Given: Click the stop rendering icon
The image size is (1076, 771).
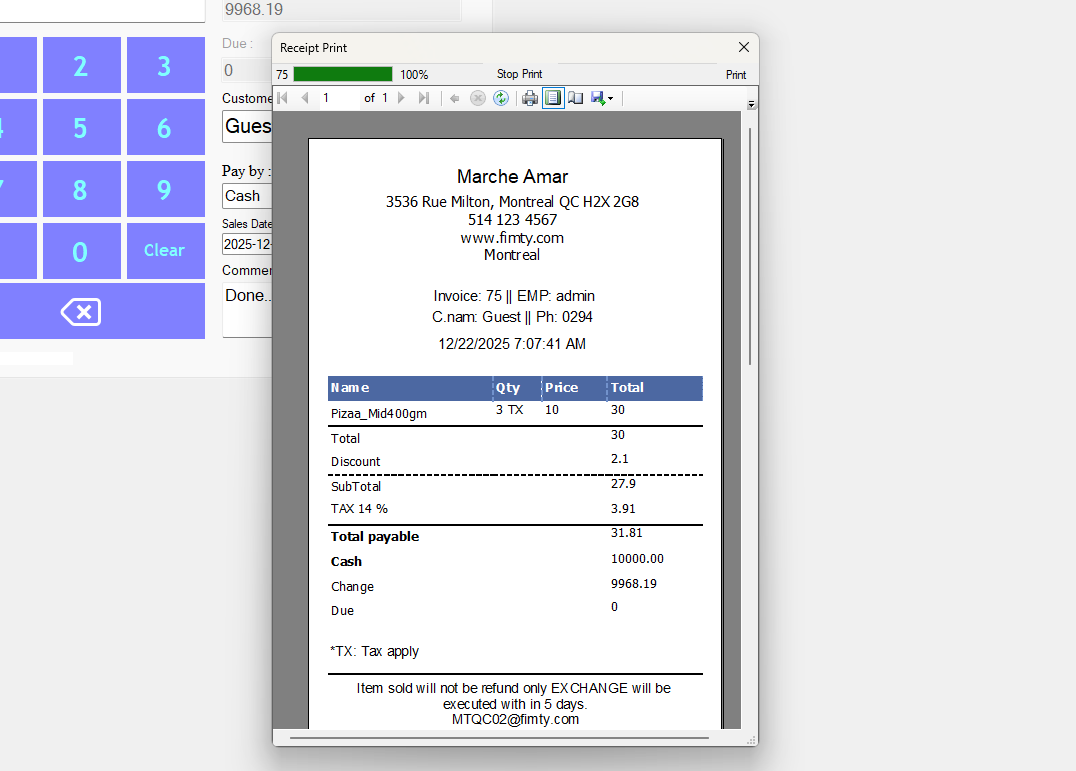Looking at the screenshot, I should (478, 98).
